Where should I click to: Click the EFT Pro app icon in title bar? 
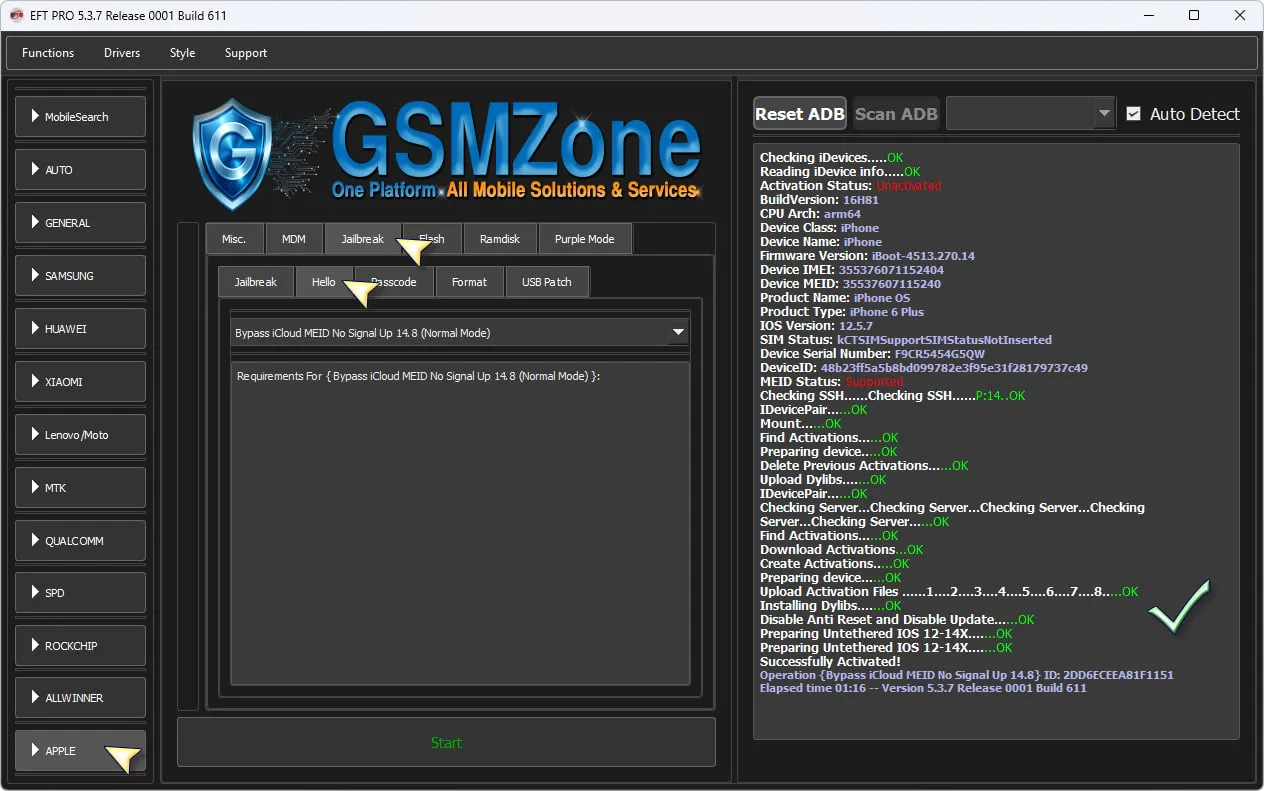tap(17, 15)
